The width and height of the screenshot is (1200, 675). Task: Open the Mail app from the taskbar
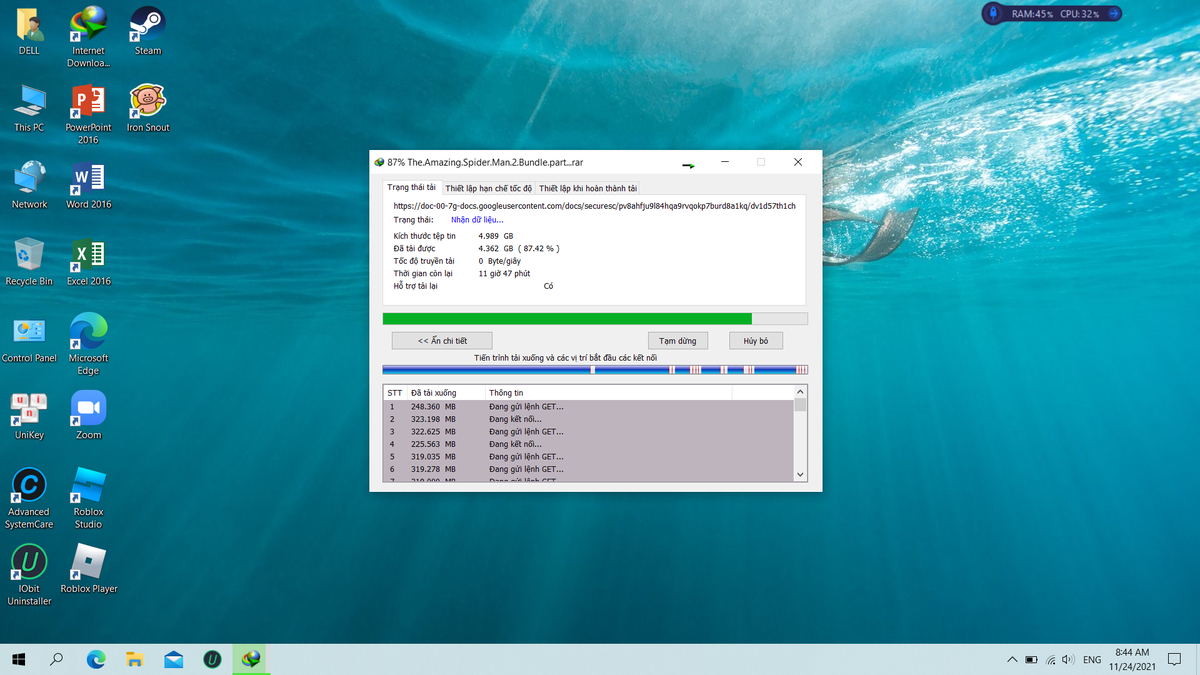pos(173,659)
